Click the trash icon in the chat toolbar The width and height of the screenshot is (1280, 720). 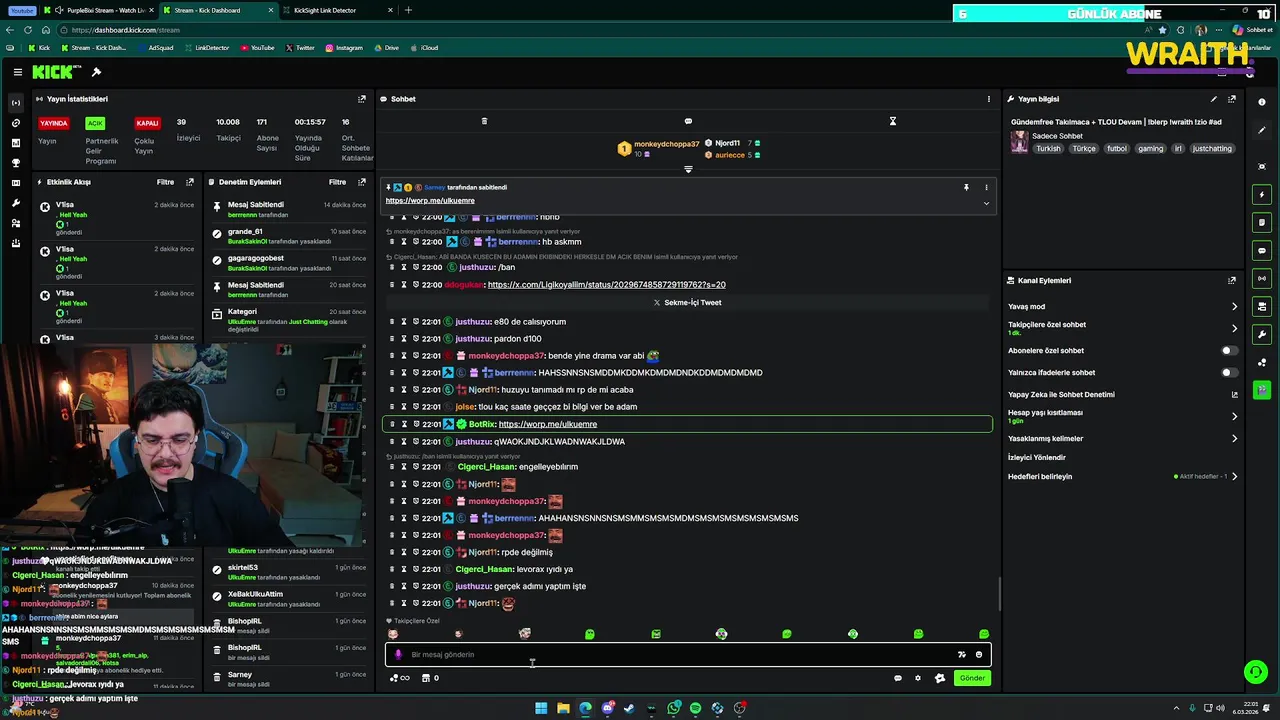point(484,121)
